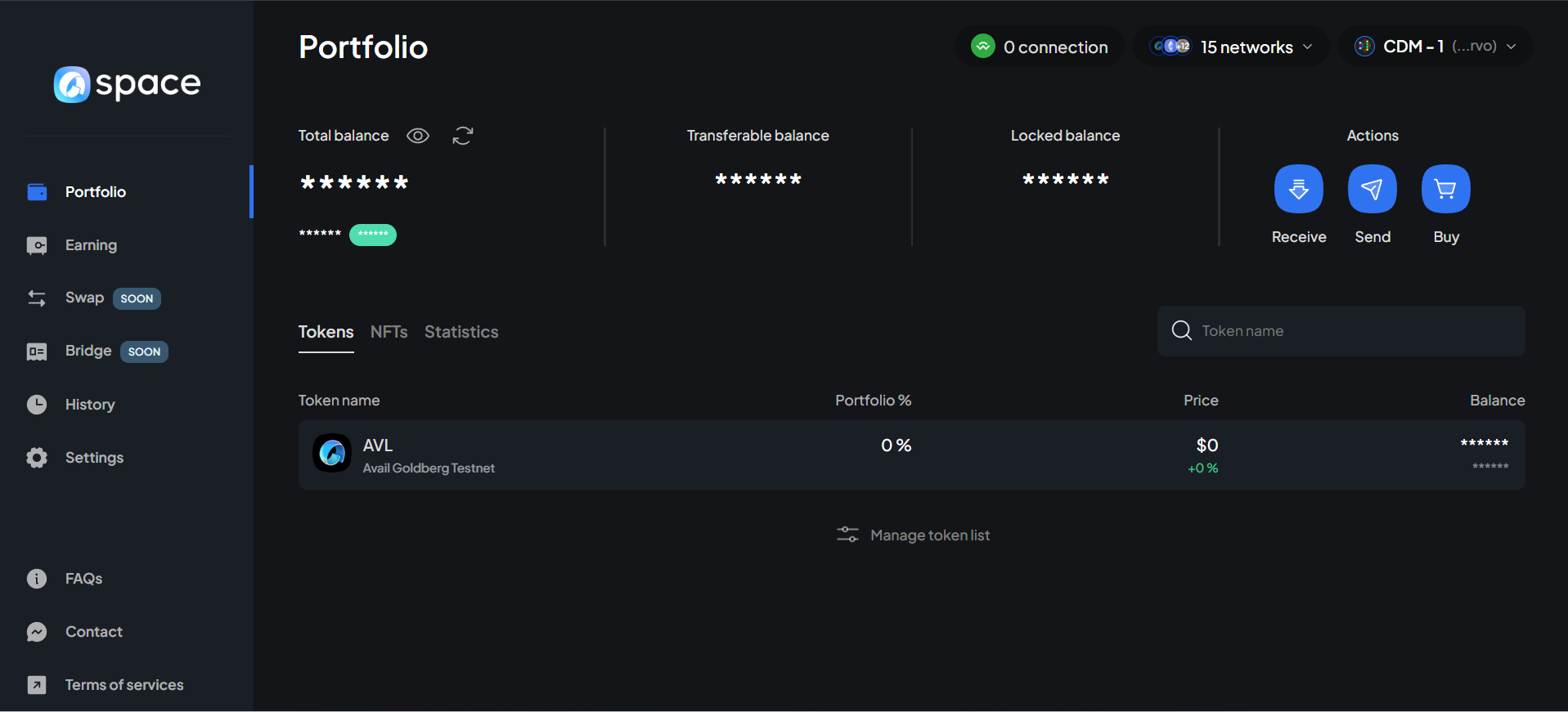Switch to the NFTs tab

coord(389,332)
